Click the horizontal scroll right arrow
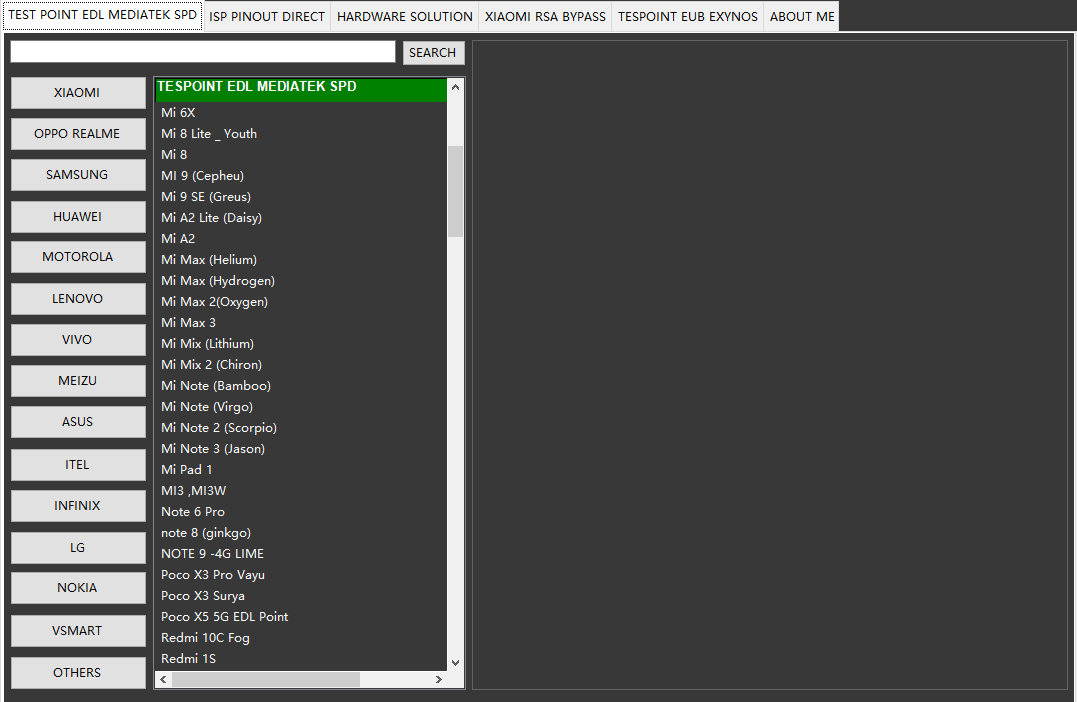Screen dimensions: 1077x702 tap(438, 680)
